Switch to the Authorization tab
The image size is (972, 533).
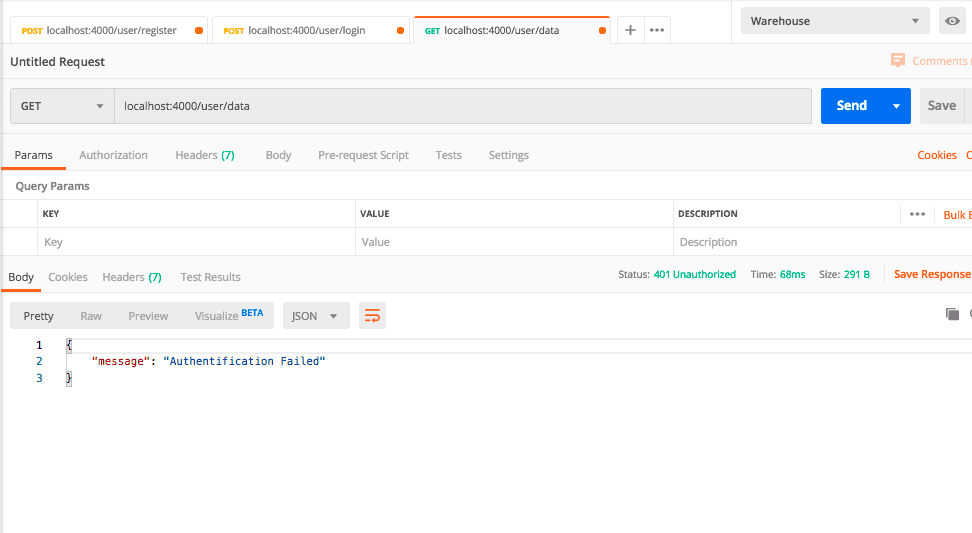coord(113,155)
